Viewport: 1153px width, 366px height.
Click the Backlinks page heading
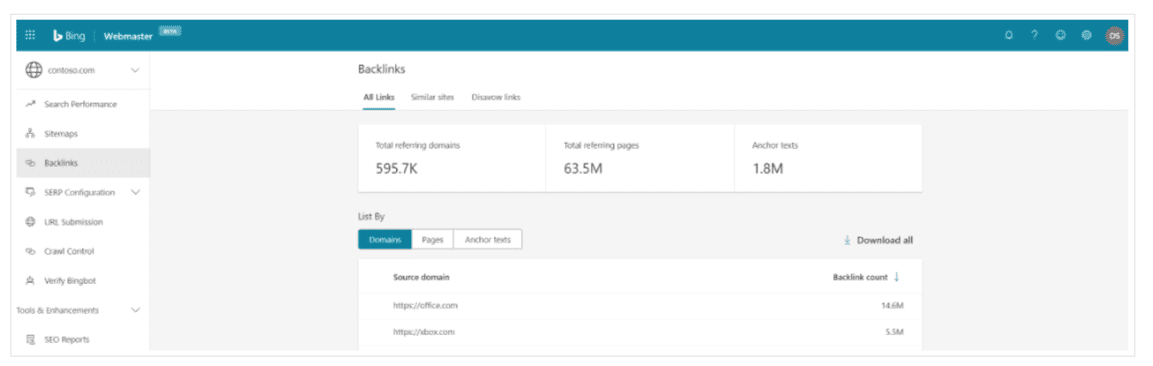point(382,69)
